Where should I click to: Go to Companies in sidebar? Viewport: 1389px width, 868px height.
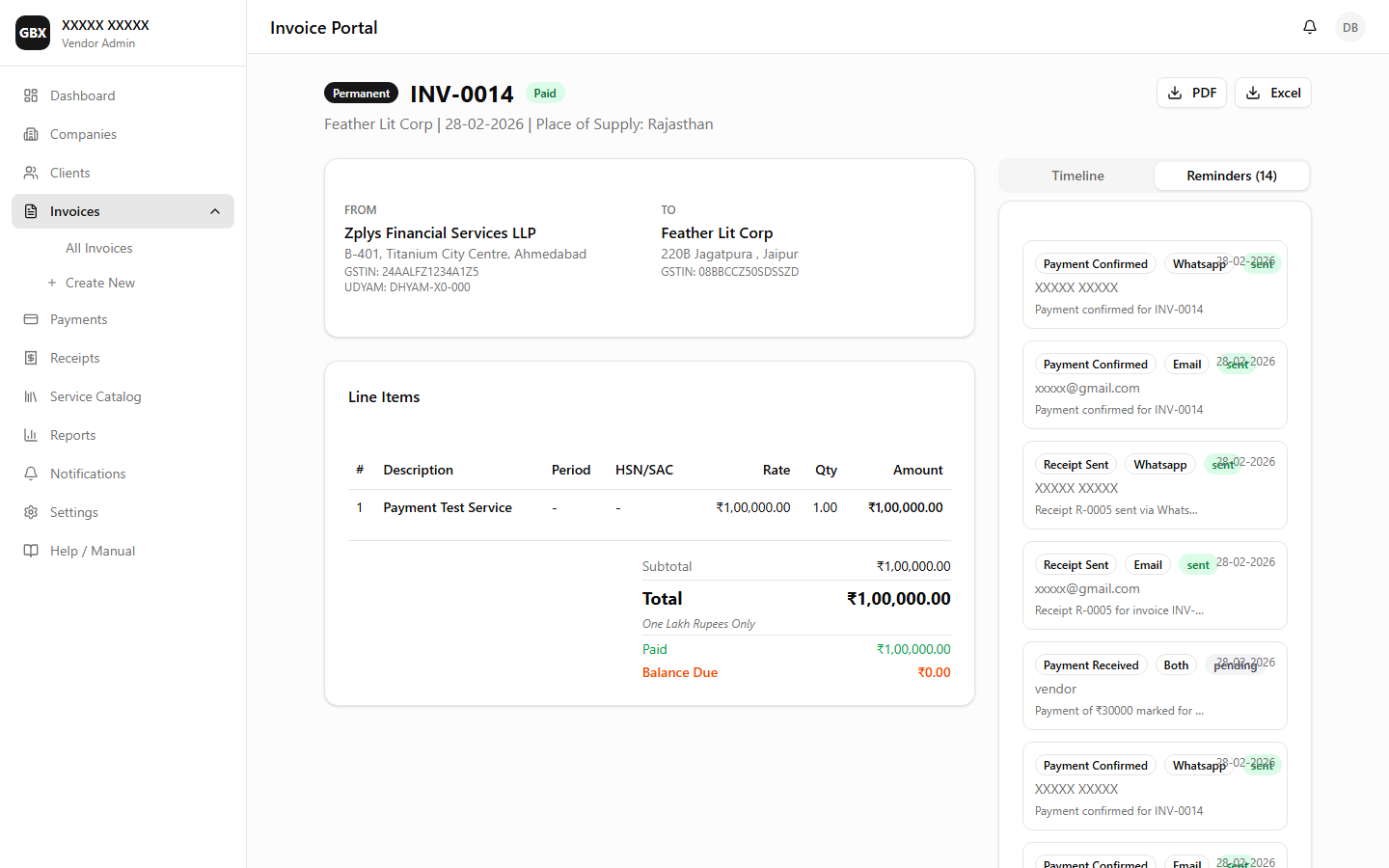point(83,134)
